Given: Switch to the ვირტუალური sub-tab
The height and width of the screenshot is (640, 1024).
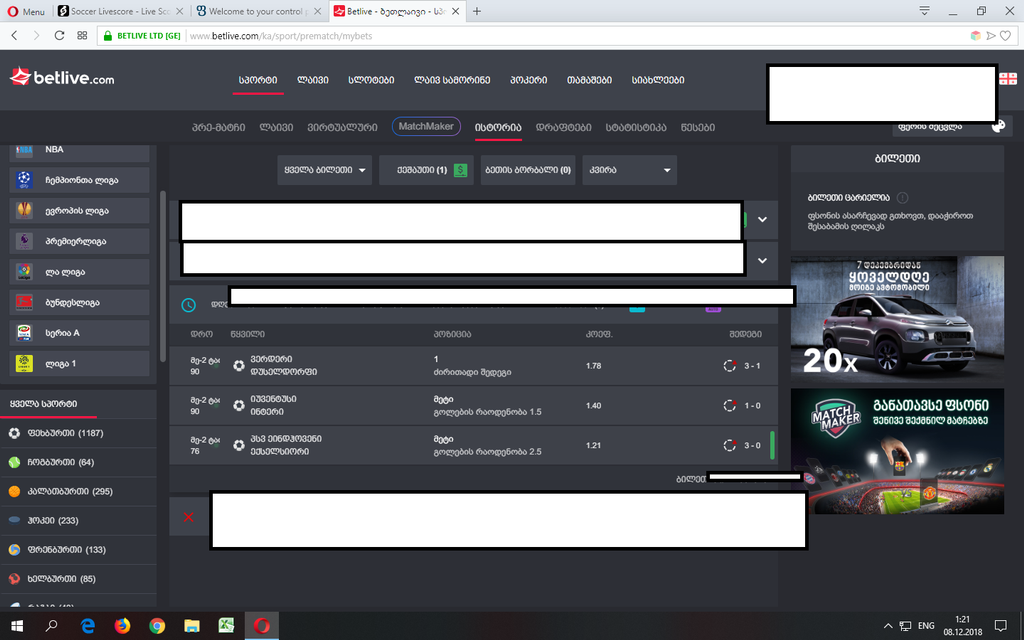Looking at the screenshot, I should pyautogui.click(x=342, y=127).
